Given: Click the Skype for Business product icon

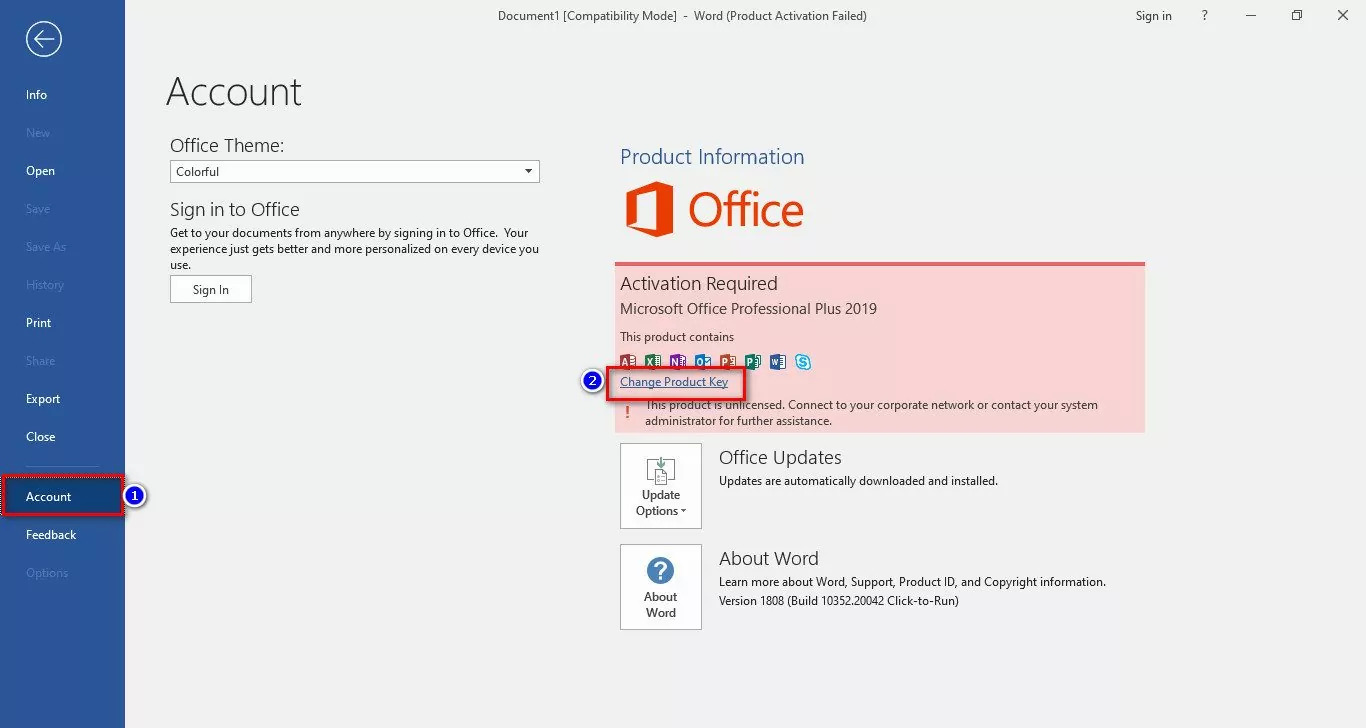Looking at the screenshot, I should [x=803, y=362].
